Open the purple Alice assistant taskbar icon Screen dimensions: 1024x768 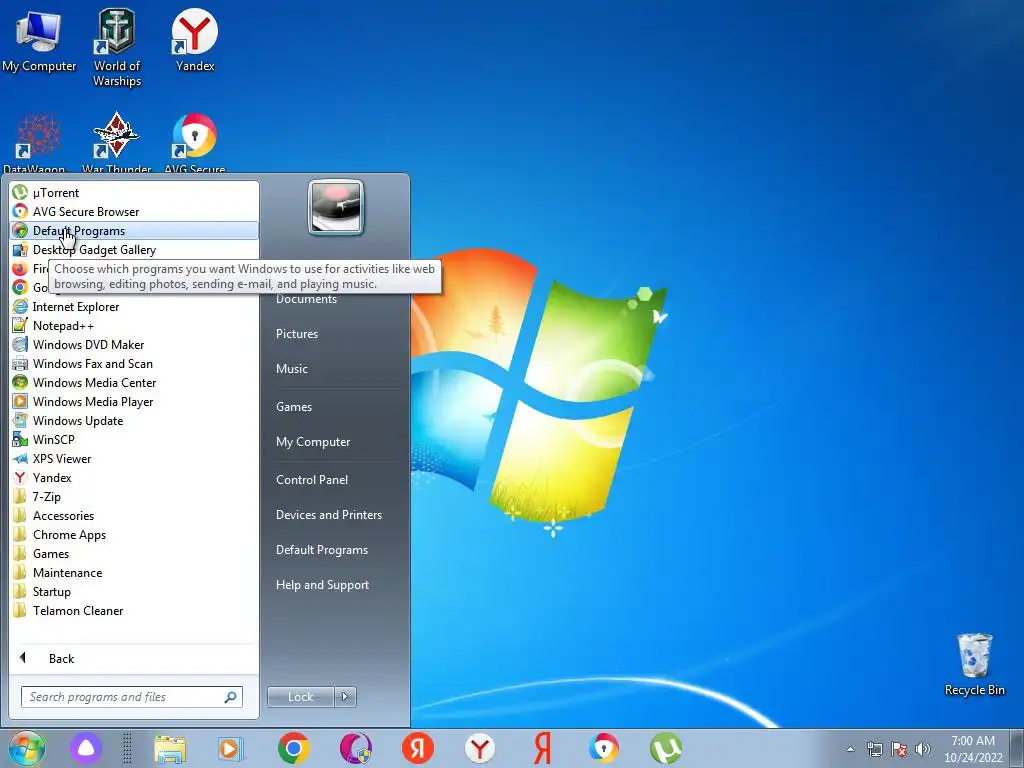point(86,748)
